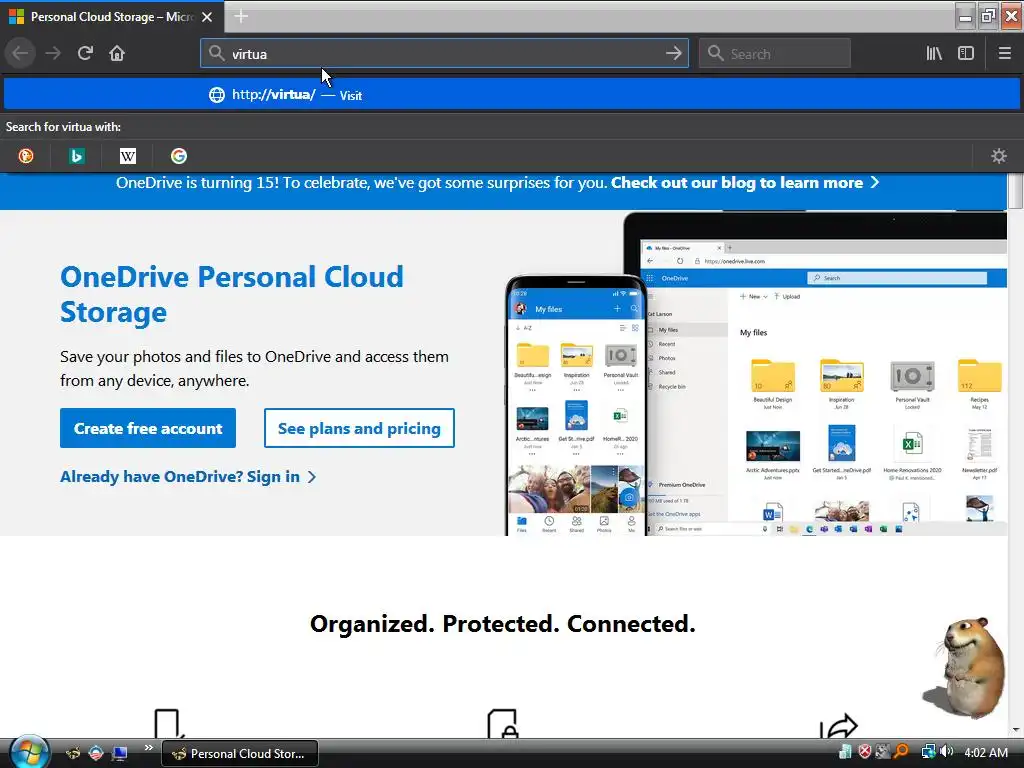Select the Personal Cloud Storage tab

point(111,17)
